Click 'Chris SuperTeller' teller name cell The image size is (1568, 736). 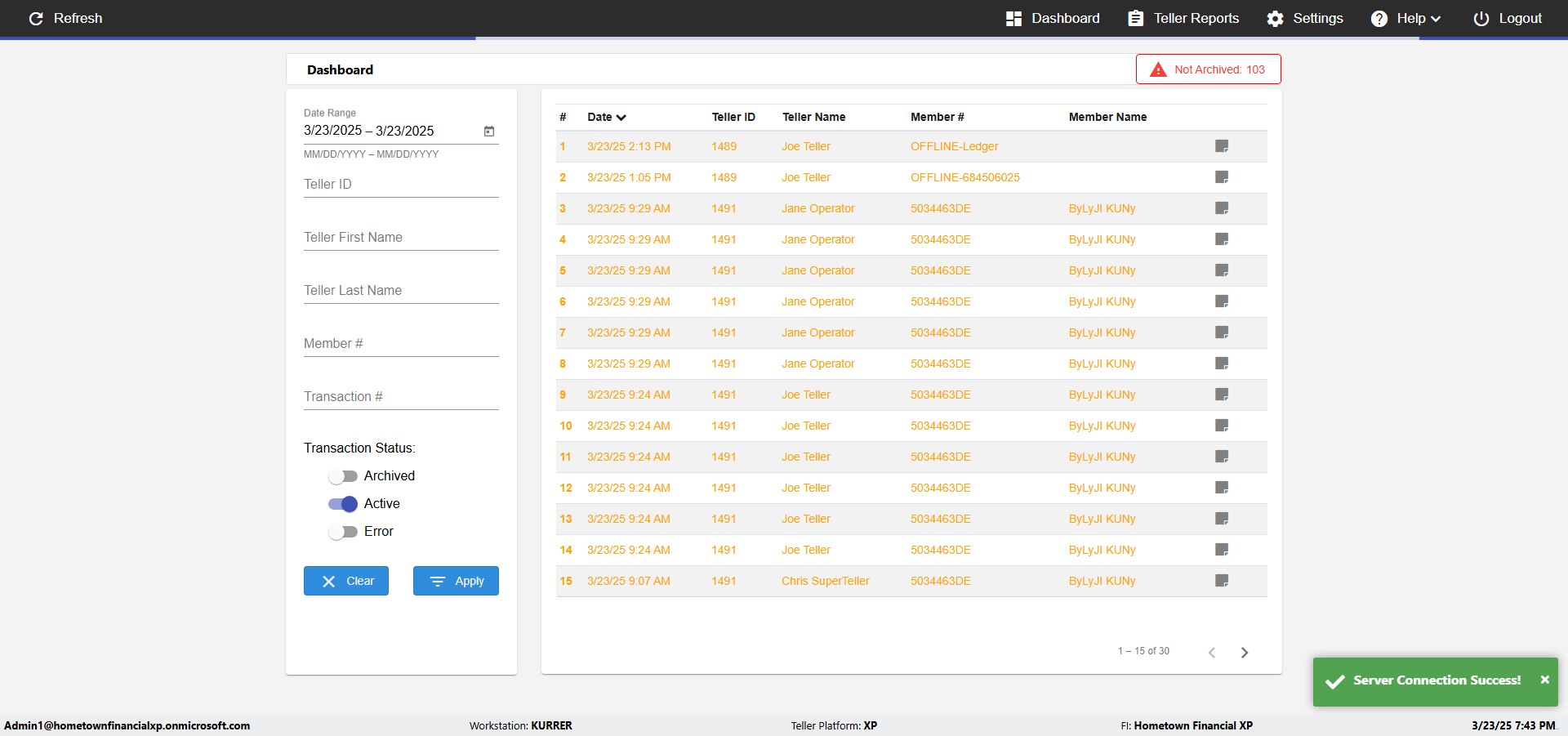(826, 581)
